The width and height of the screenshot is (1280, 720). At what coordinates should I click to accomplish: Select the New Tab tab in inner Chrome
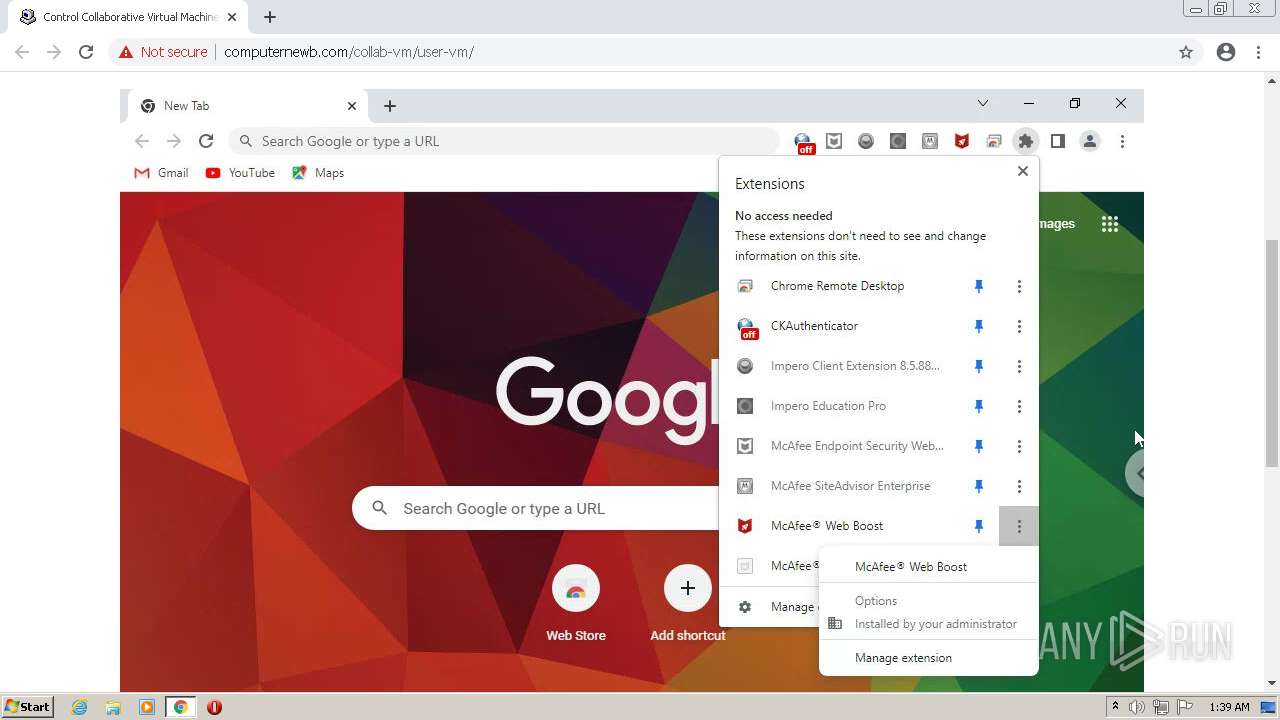click(248, 106)
